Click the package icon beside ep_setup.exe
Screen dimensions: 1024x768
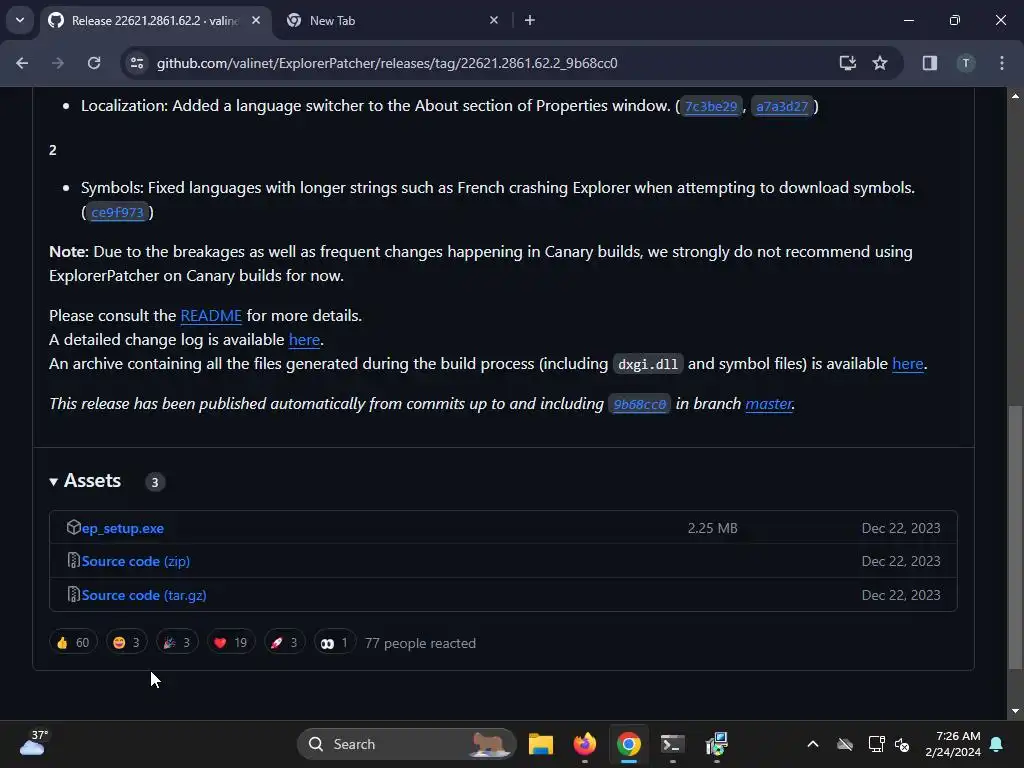click(73, 527)
